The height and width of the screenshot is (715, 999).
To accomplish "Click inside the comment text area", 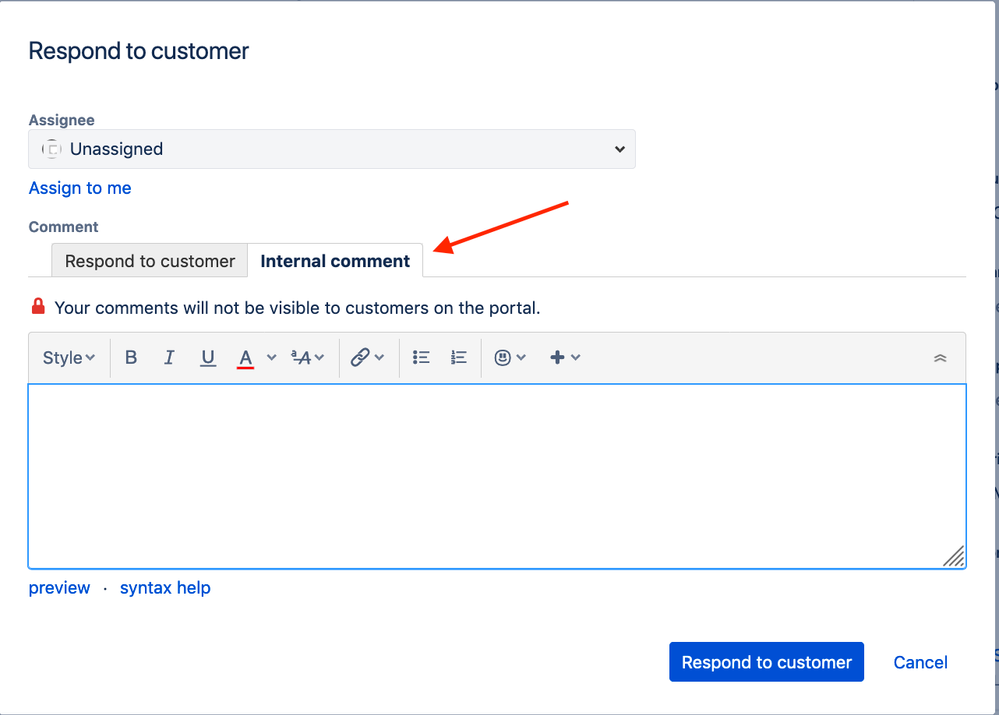I will pyautogui.click(x=497, y=476).
